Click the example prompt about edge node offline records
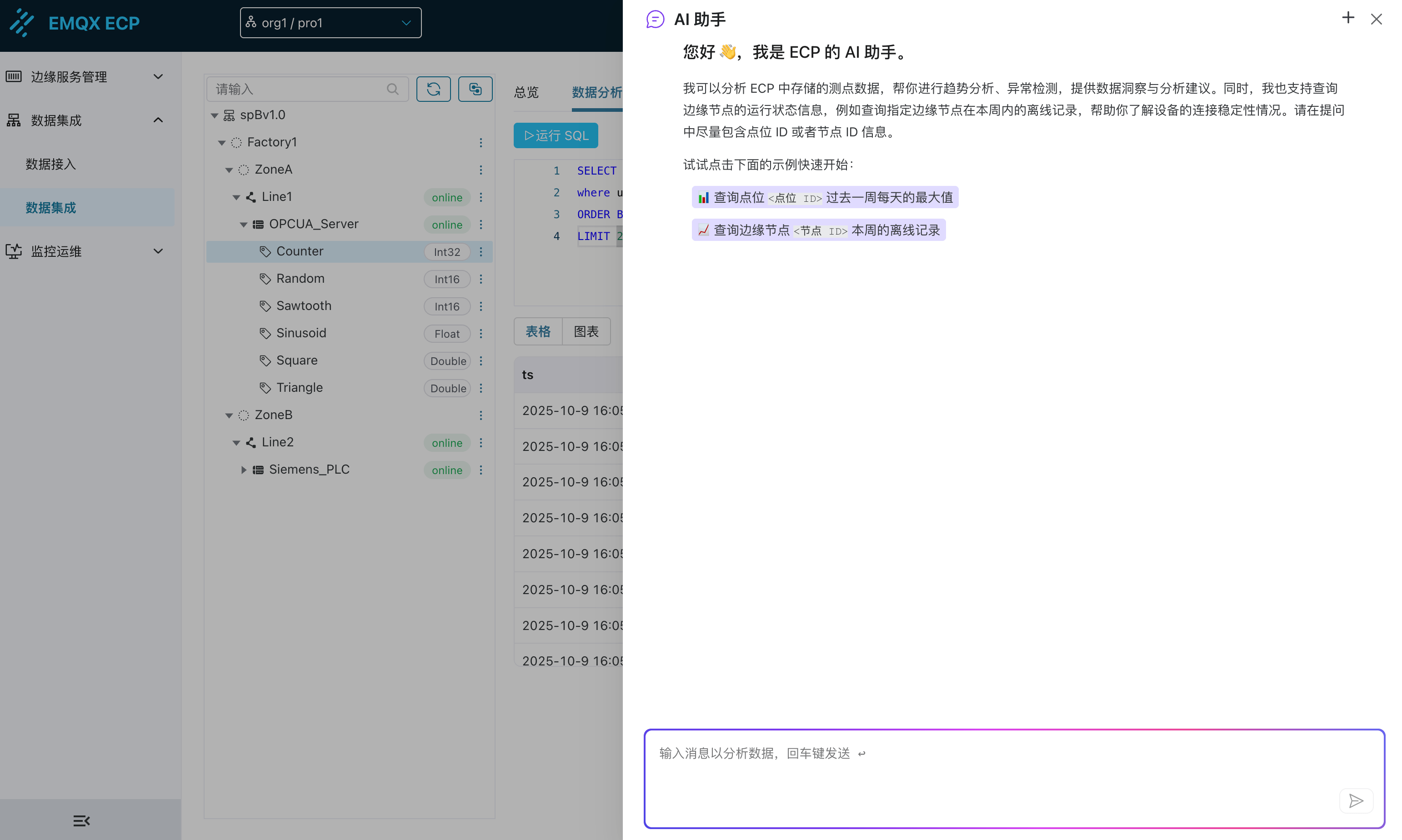 point(818,230)
